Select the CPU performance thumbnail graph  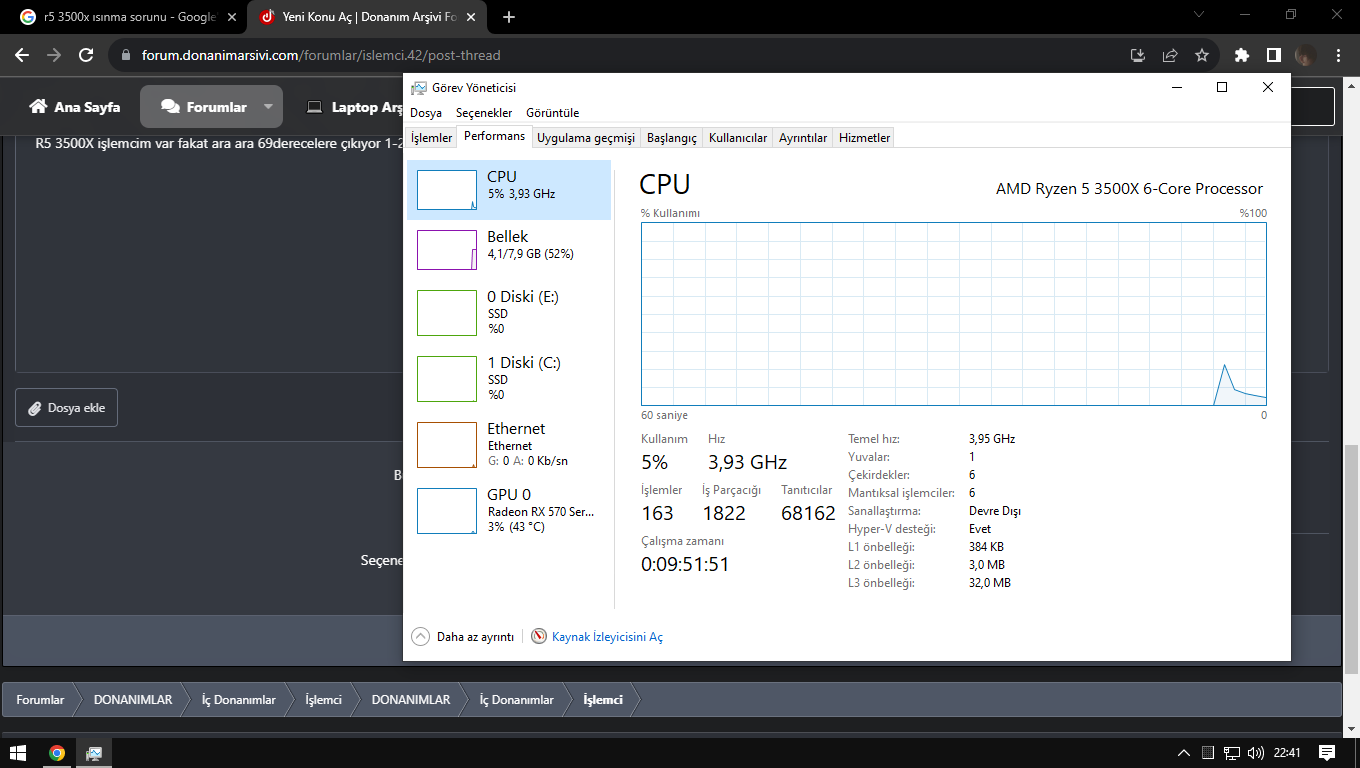(x=447, y=190)
